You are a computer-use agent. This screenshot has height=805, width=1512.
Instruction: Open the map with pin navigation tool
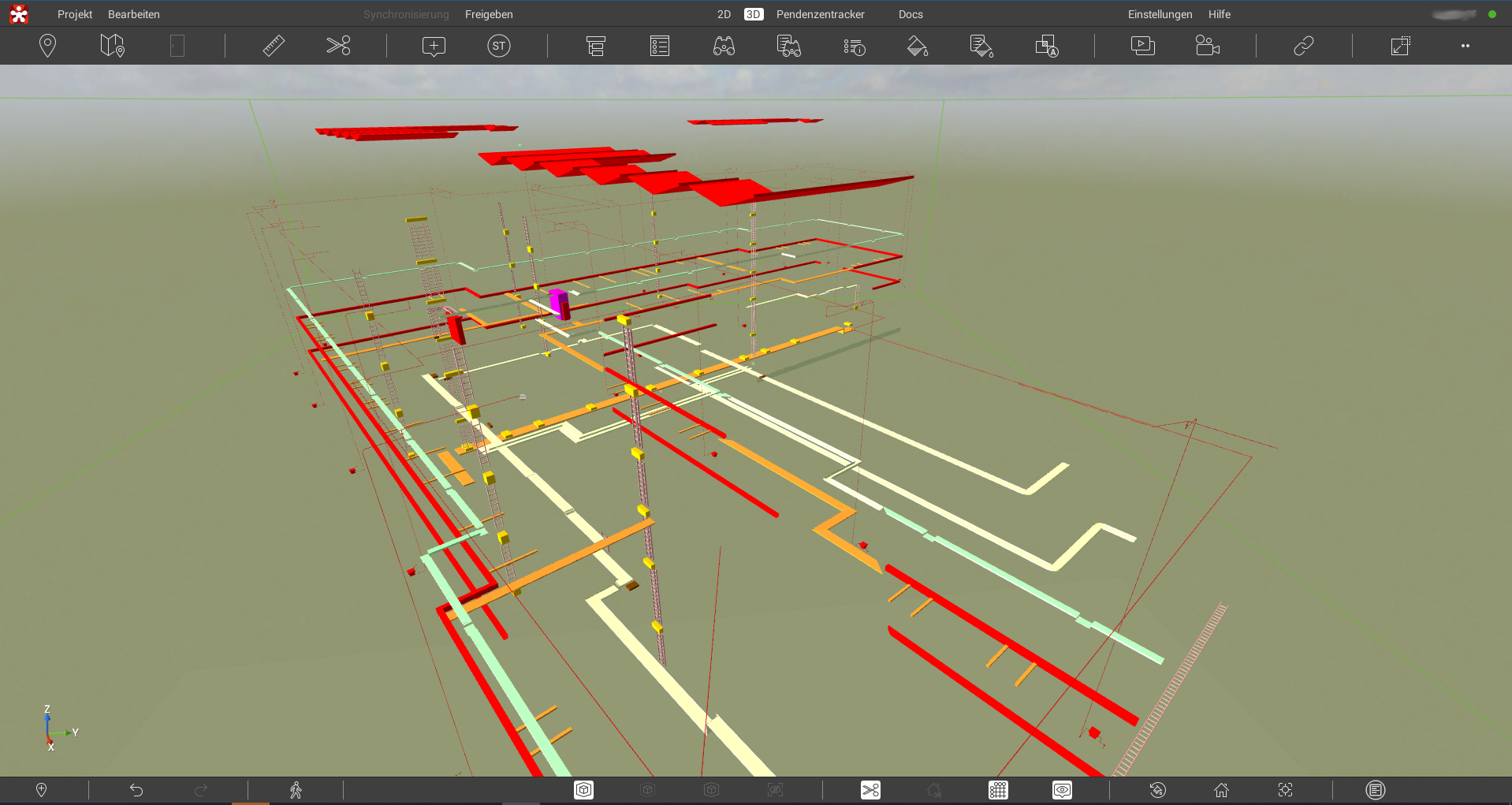[x=112, y=46]
